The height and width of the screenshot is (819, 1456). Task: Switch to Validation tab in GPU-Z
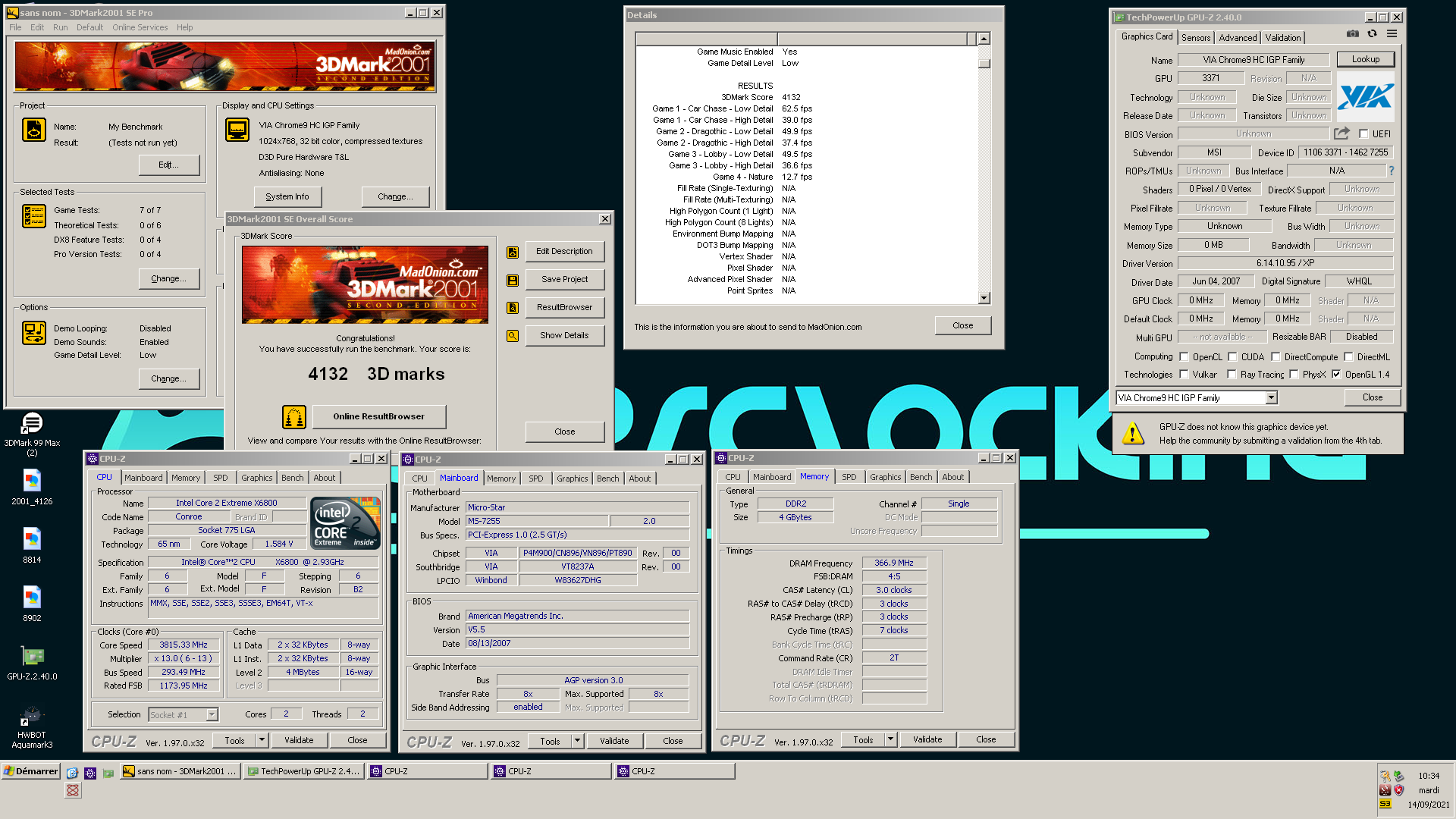1283,38
